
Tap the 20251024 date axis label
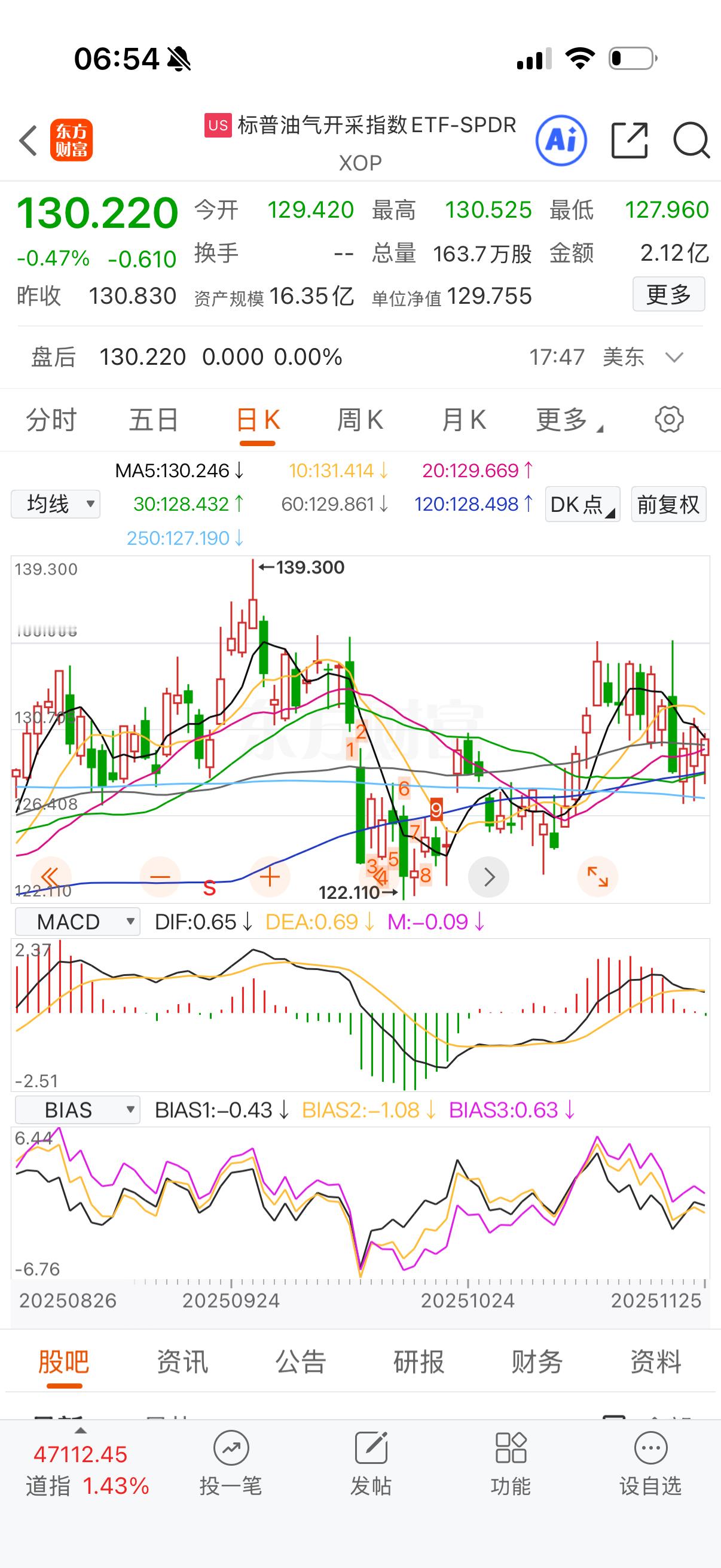point(468,1300)
